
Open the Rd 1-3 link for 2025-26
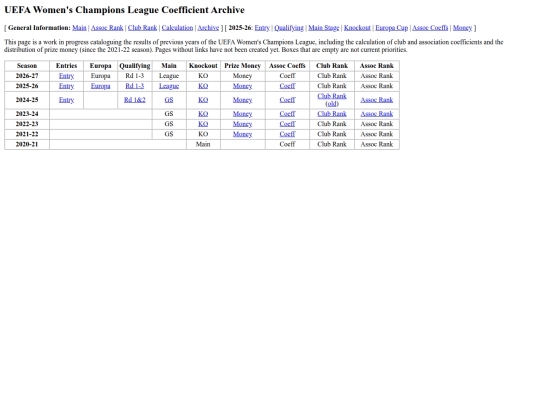[x=135, y=86]
